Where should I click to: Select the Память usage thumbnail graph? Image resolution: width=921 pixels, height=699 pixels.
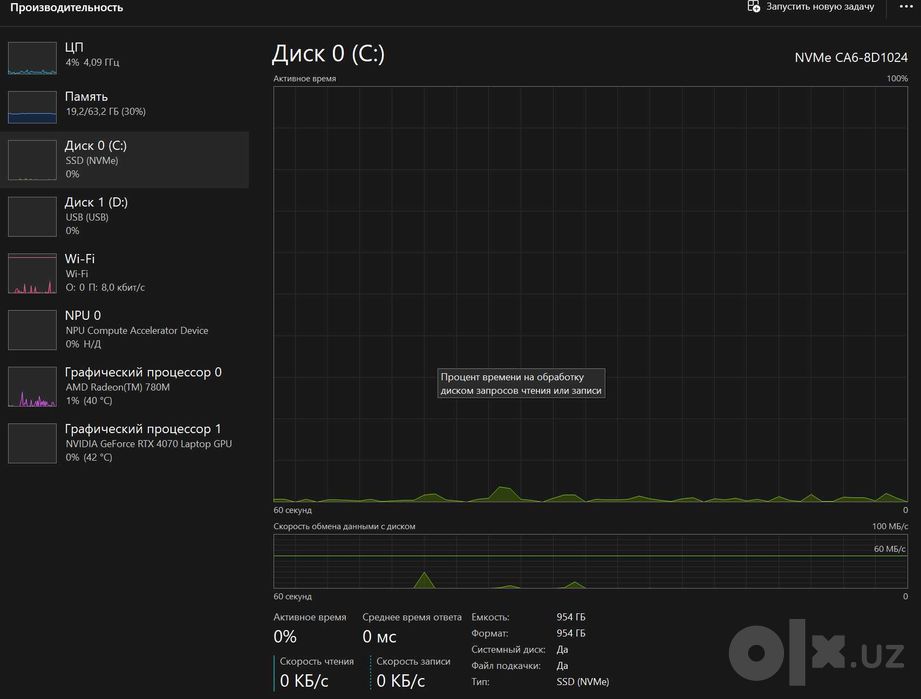(32, 107)
